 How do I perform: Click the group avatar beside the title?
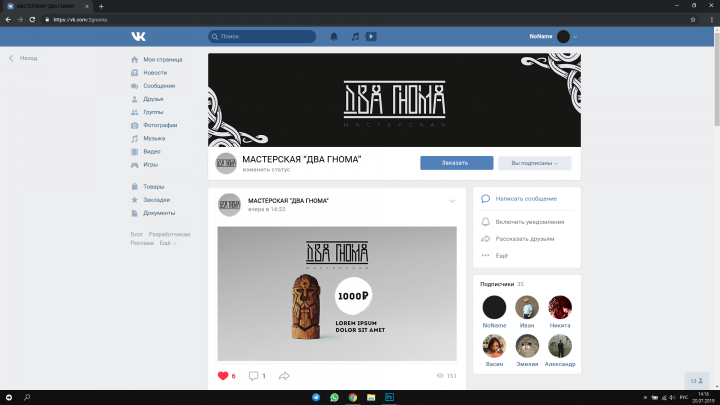pyautogui.click(x=226, y=163)
